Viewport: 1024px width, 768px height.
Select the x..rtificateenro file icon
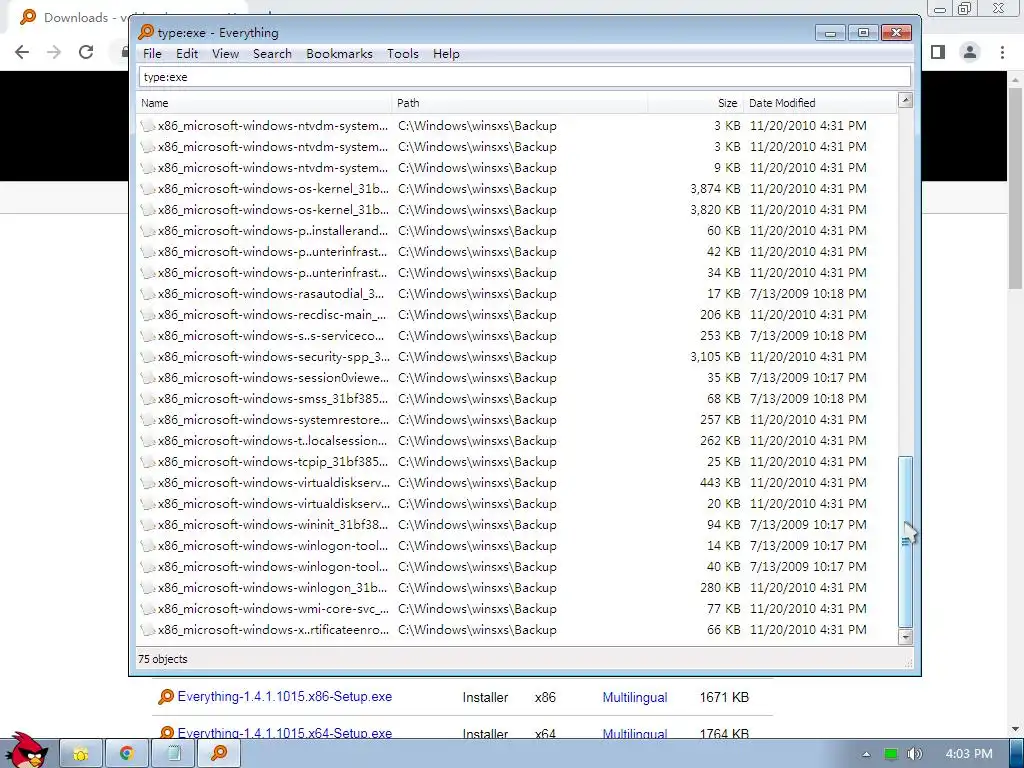pos(148,630)
